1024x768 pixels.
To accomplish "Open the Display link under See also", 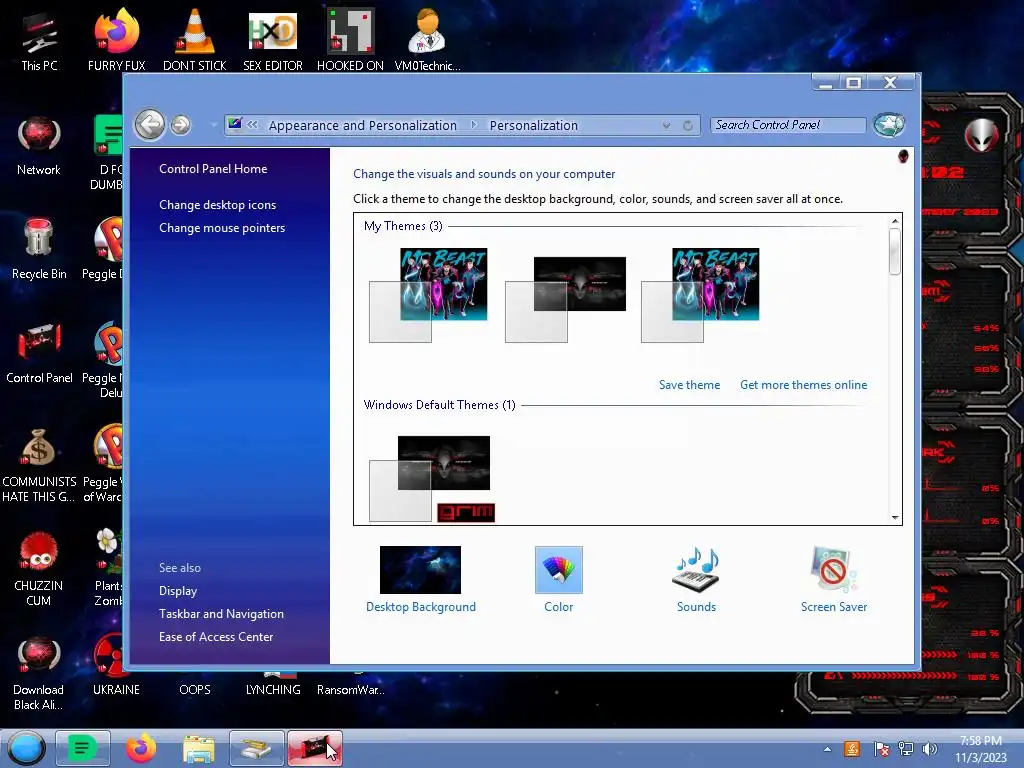I will [178, 591].
